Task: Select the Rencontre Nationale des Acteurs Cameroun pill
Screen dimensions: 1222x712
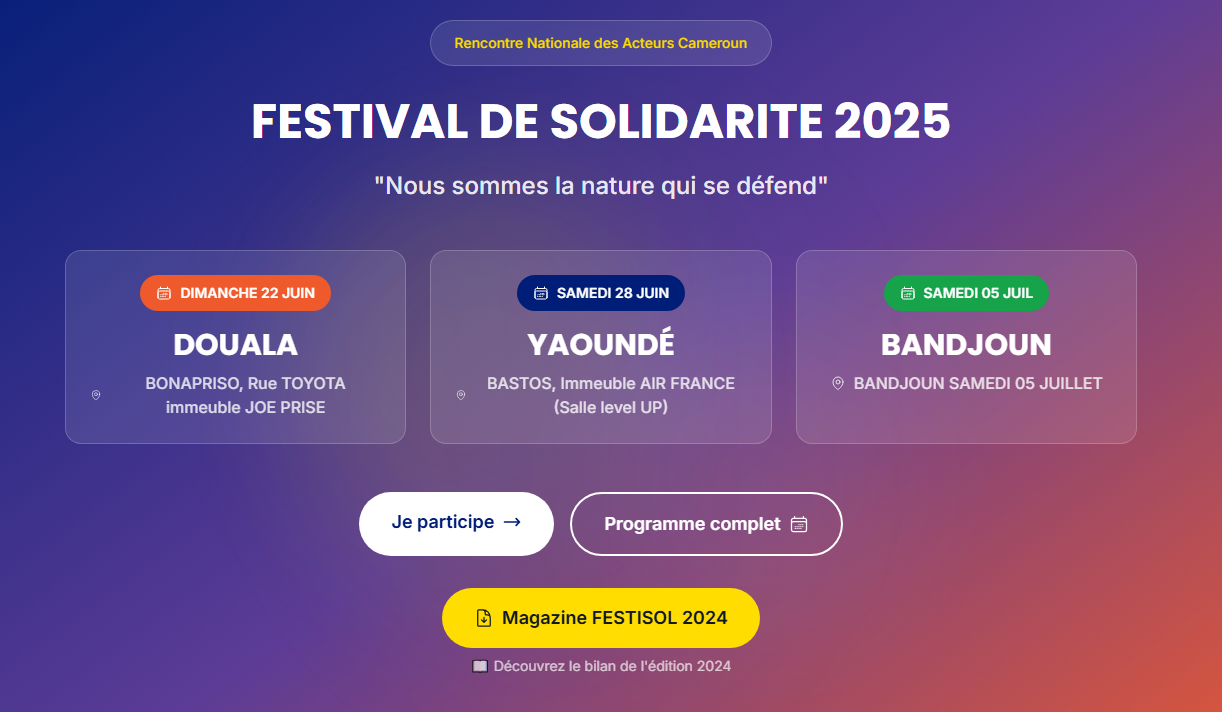Action: [601, 43]
